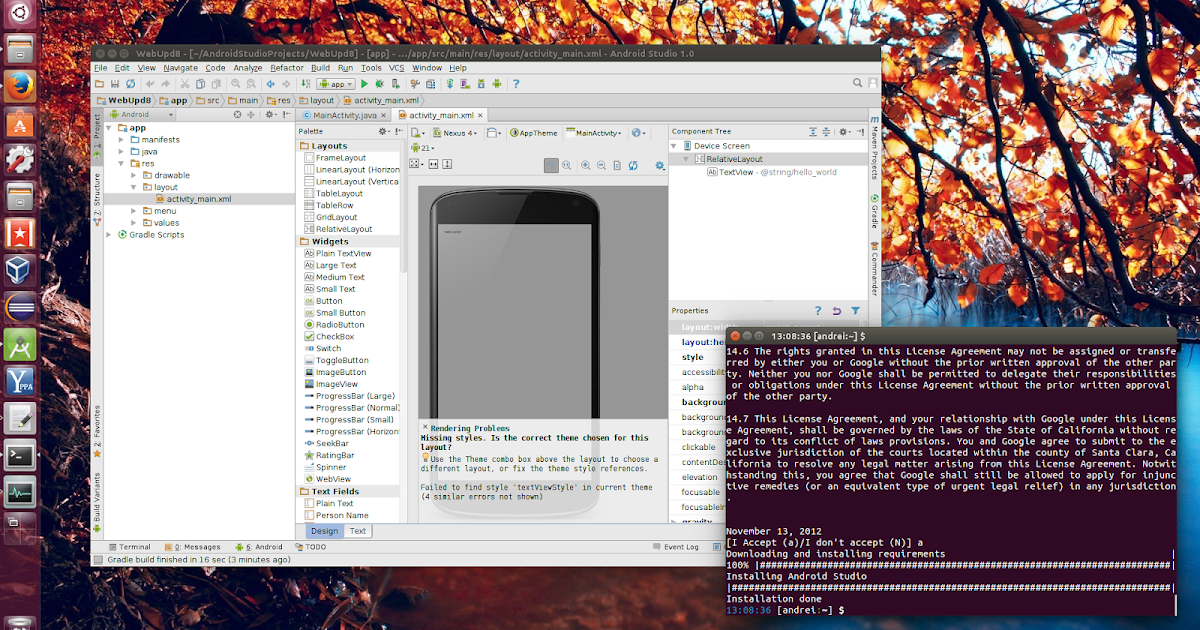
Task: Open the SDK Manager toolbar icon
Action: (x=482, y=84)
